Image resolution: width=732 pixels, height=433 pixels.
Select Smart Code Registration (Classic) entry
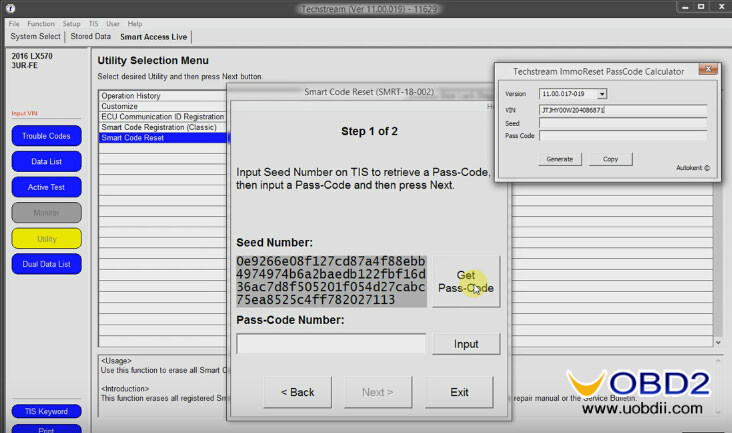tap(162, 127)
